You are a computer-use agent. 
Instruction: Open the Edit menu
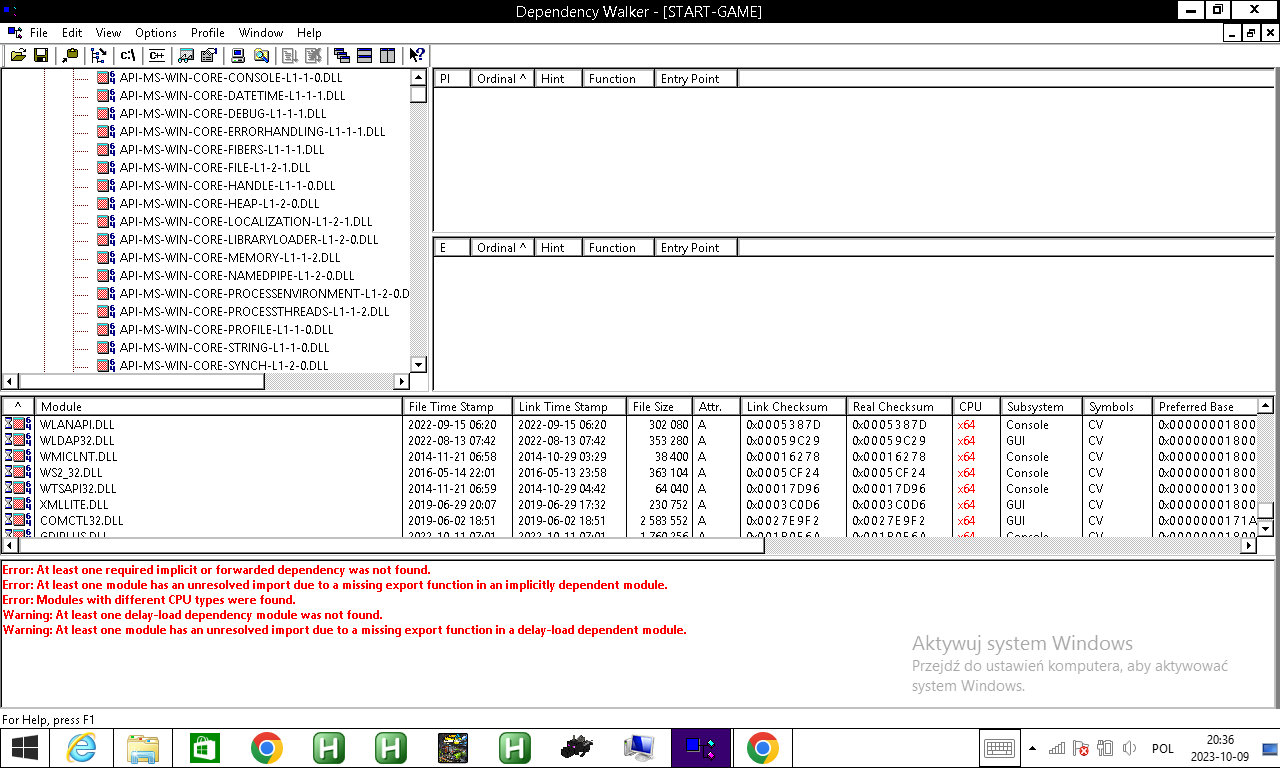click(72, 33)
